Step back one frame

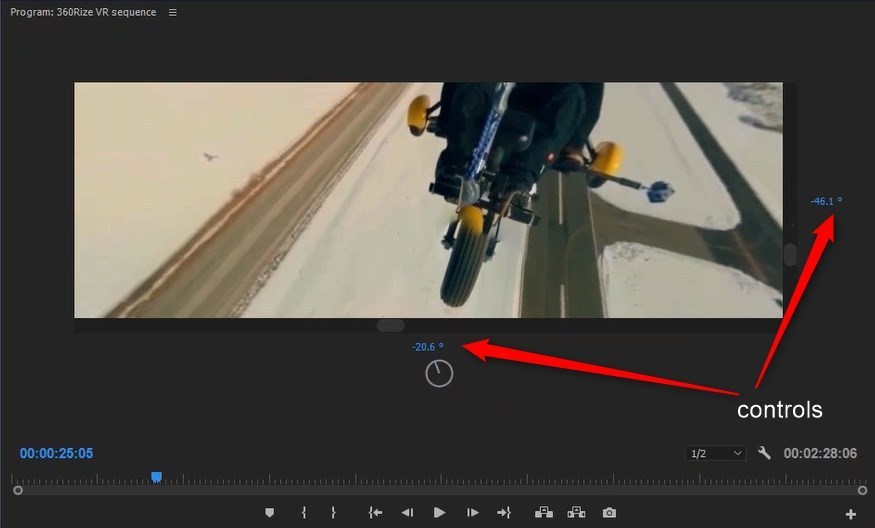click(x=407, y=512)
